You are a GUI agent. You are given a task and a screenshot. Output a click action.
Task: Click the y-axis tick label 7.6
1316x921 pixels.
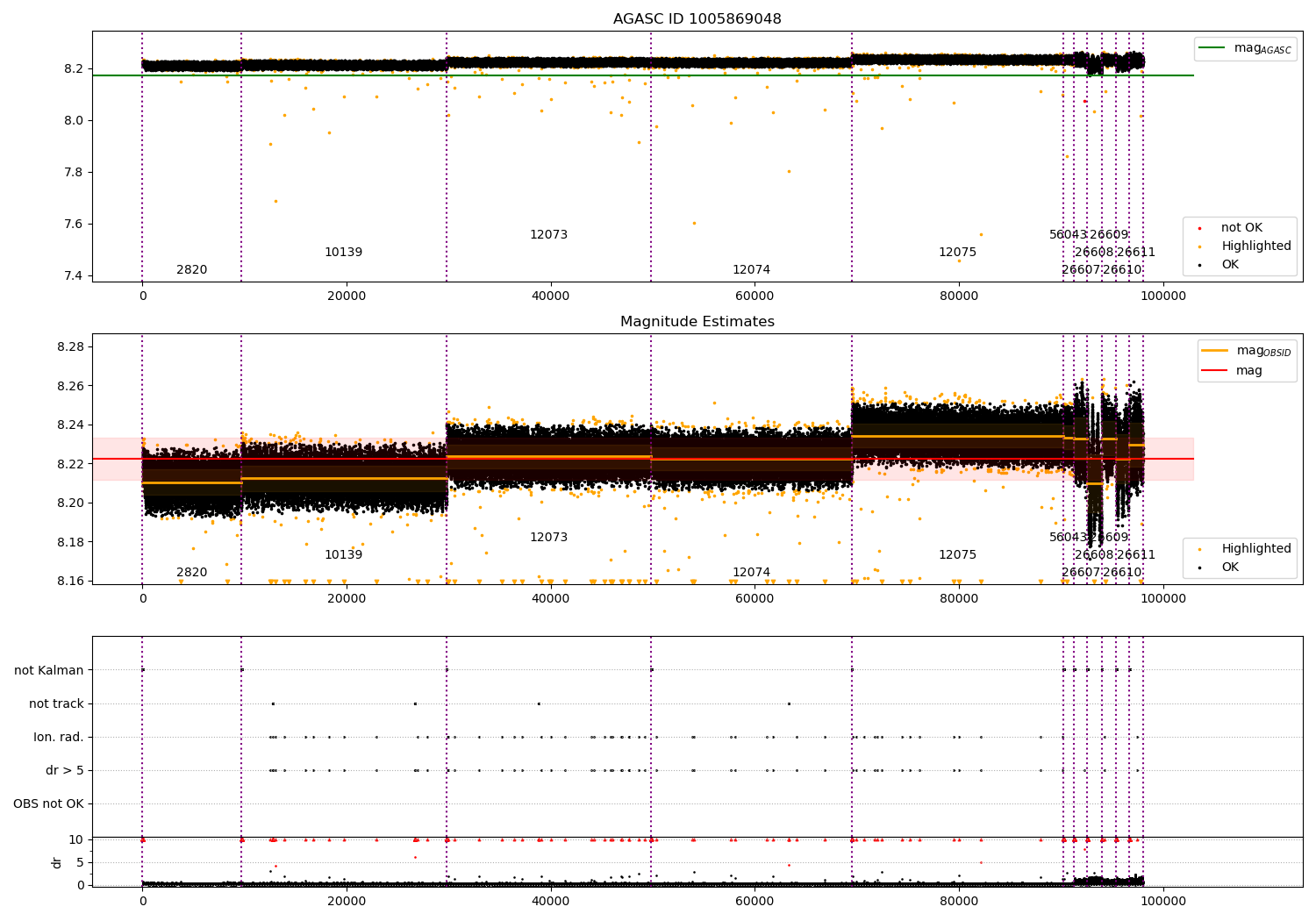click(x=74, y=225)
